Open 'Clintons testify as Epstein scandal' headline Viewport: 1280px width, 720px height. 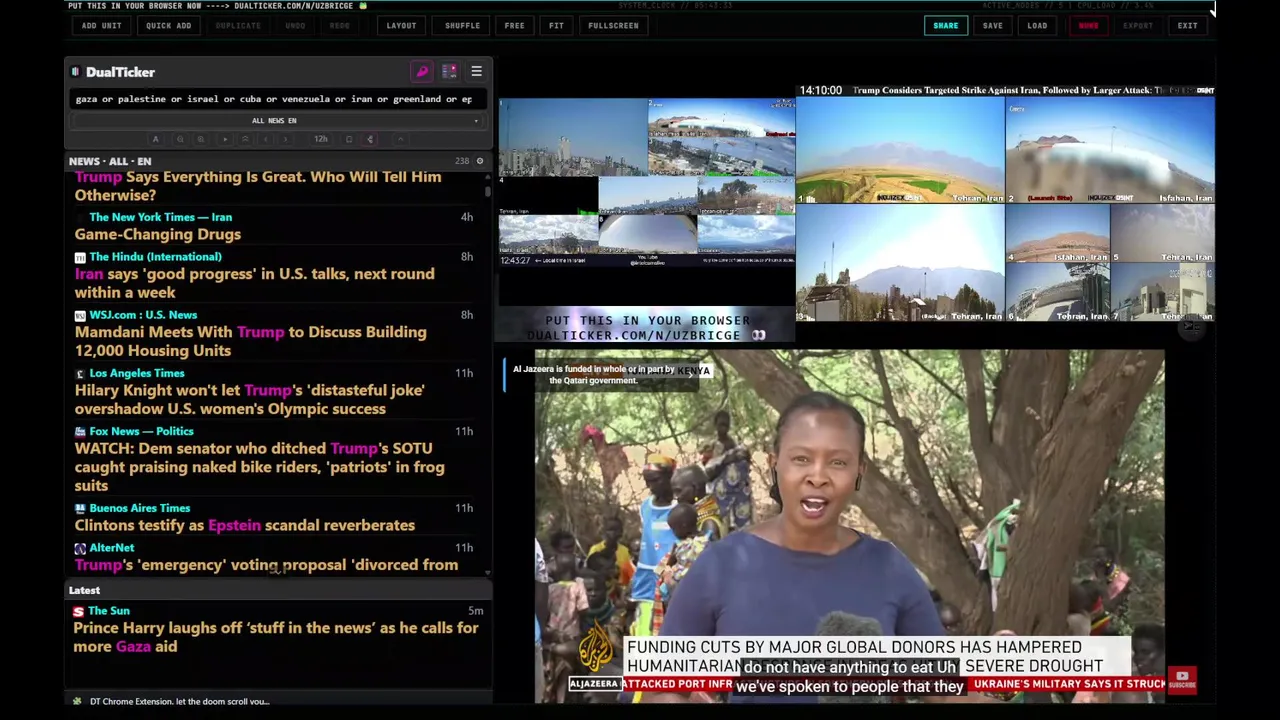(244, 525)
